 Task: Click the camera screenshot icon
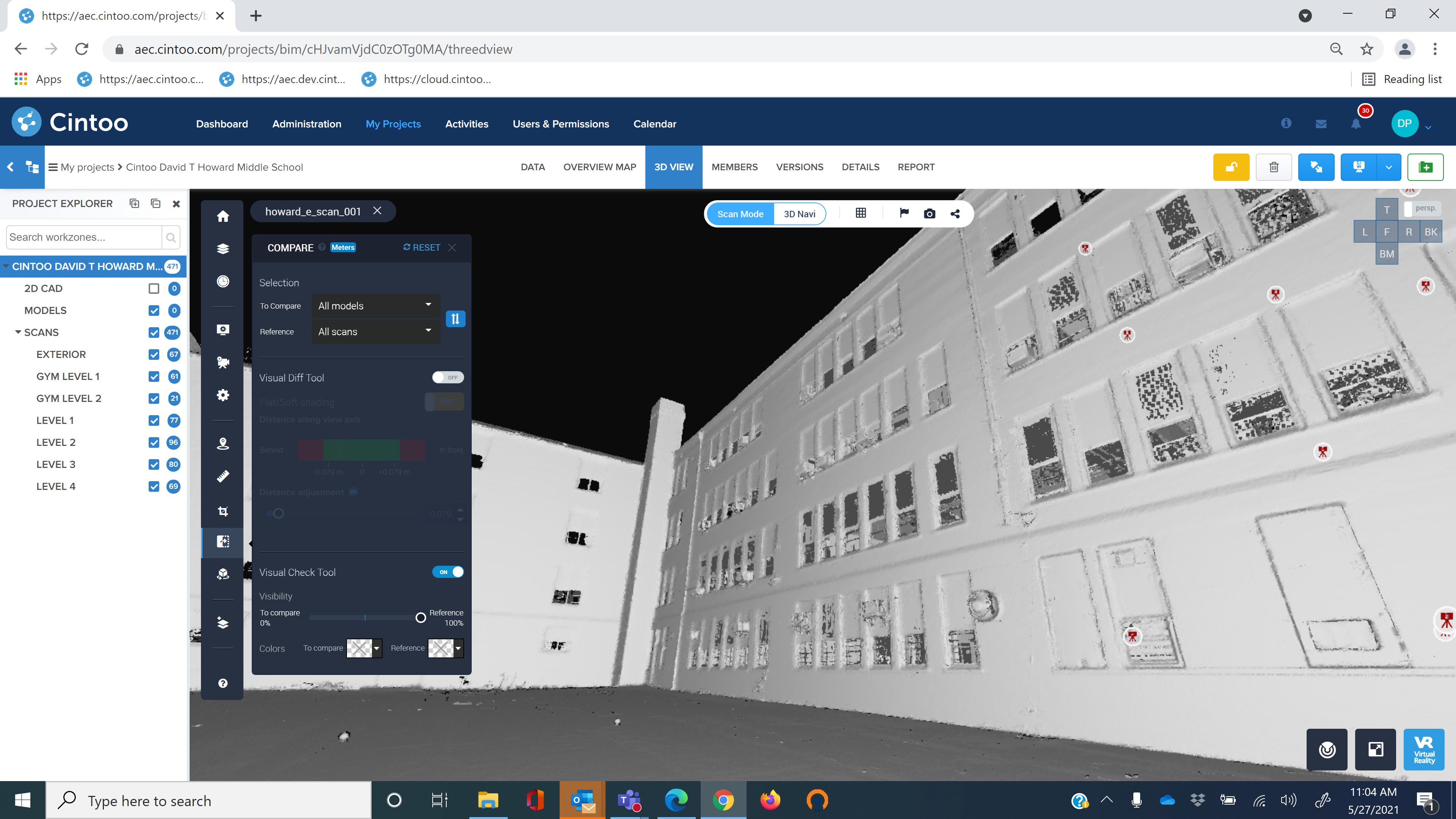click(x=929, y=213)
